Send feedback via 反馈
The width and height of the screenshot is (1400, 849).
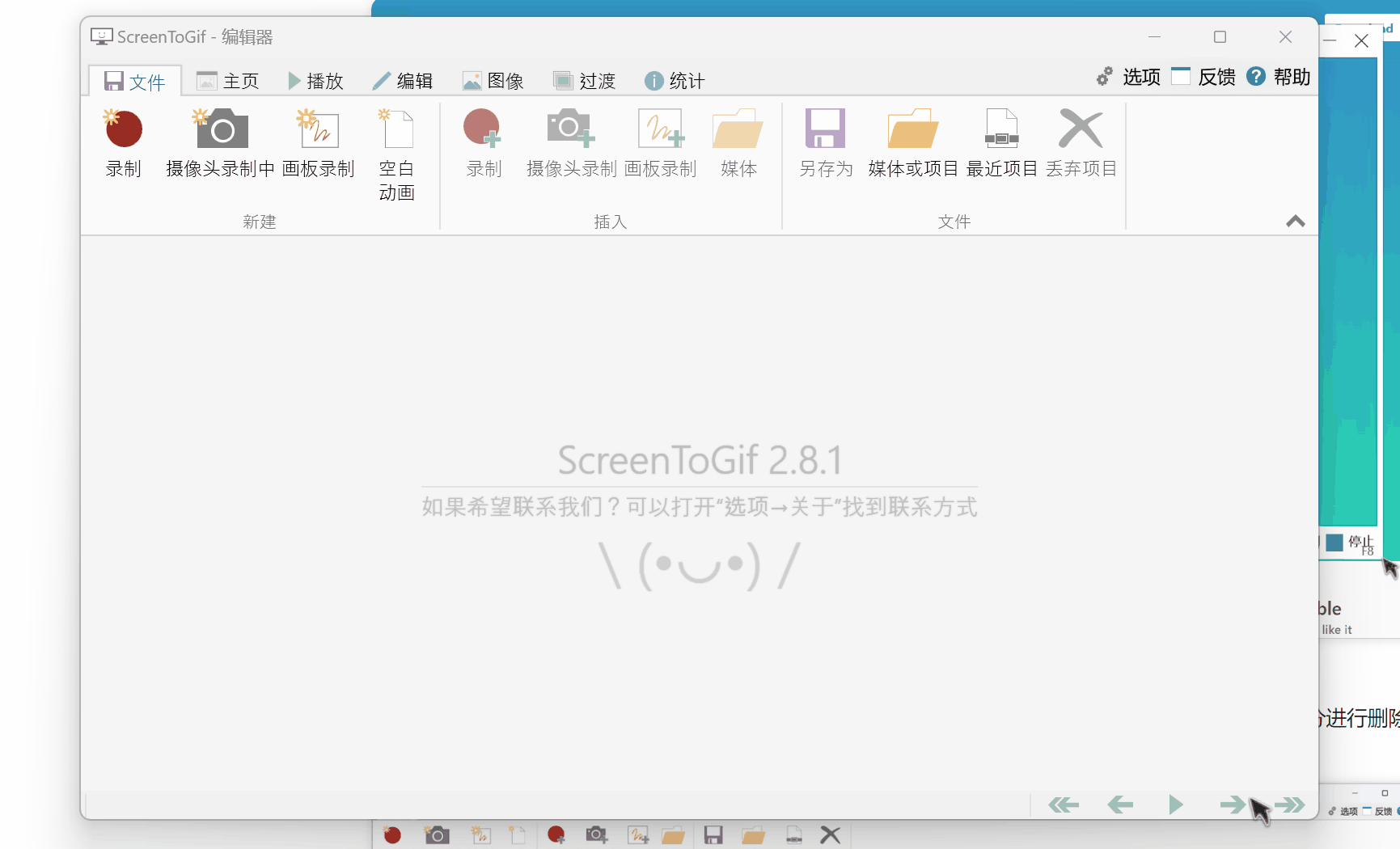(x=1204, y=77)
